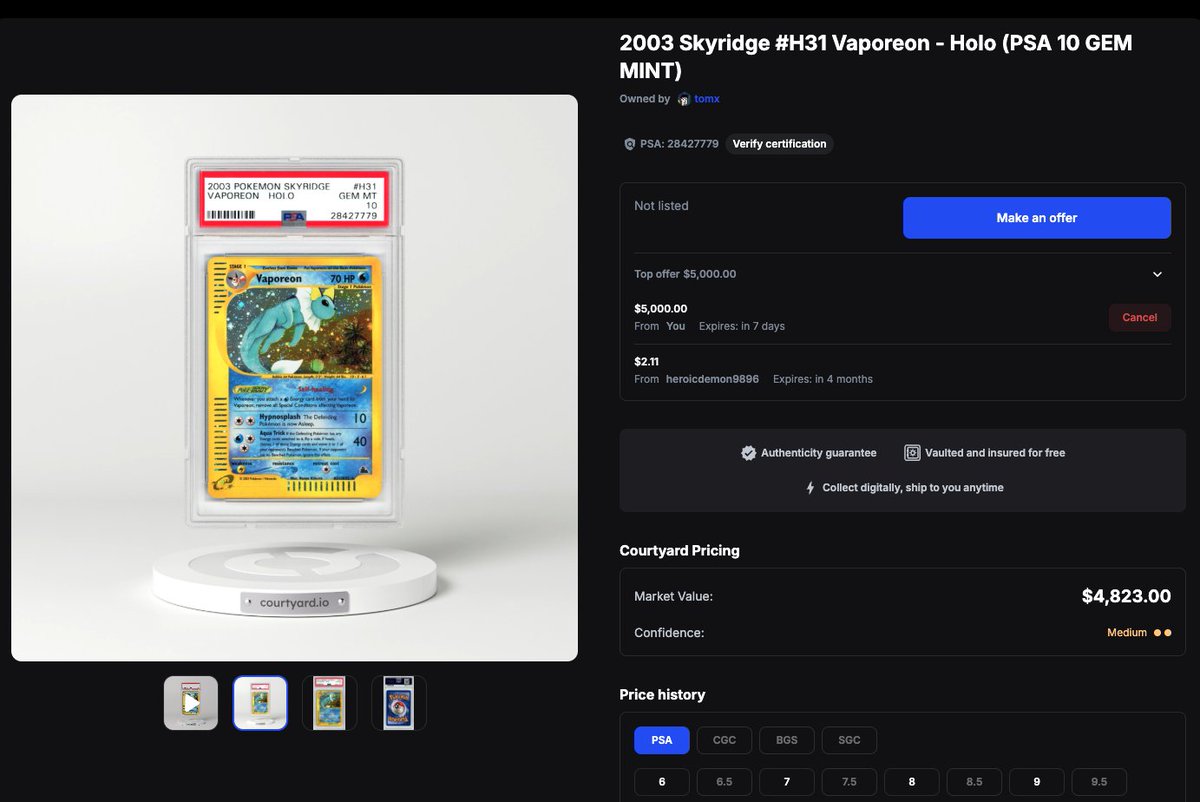Image resolution: width=1200 pixels, height=802 pixels.
Task: Click the 2003 Skyridge Vaporeon title
Action: (x=875, y=56)
